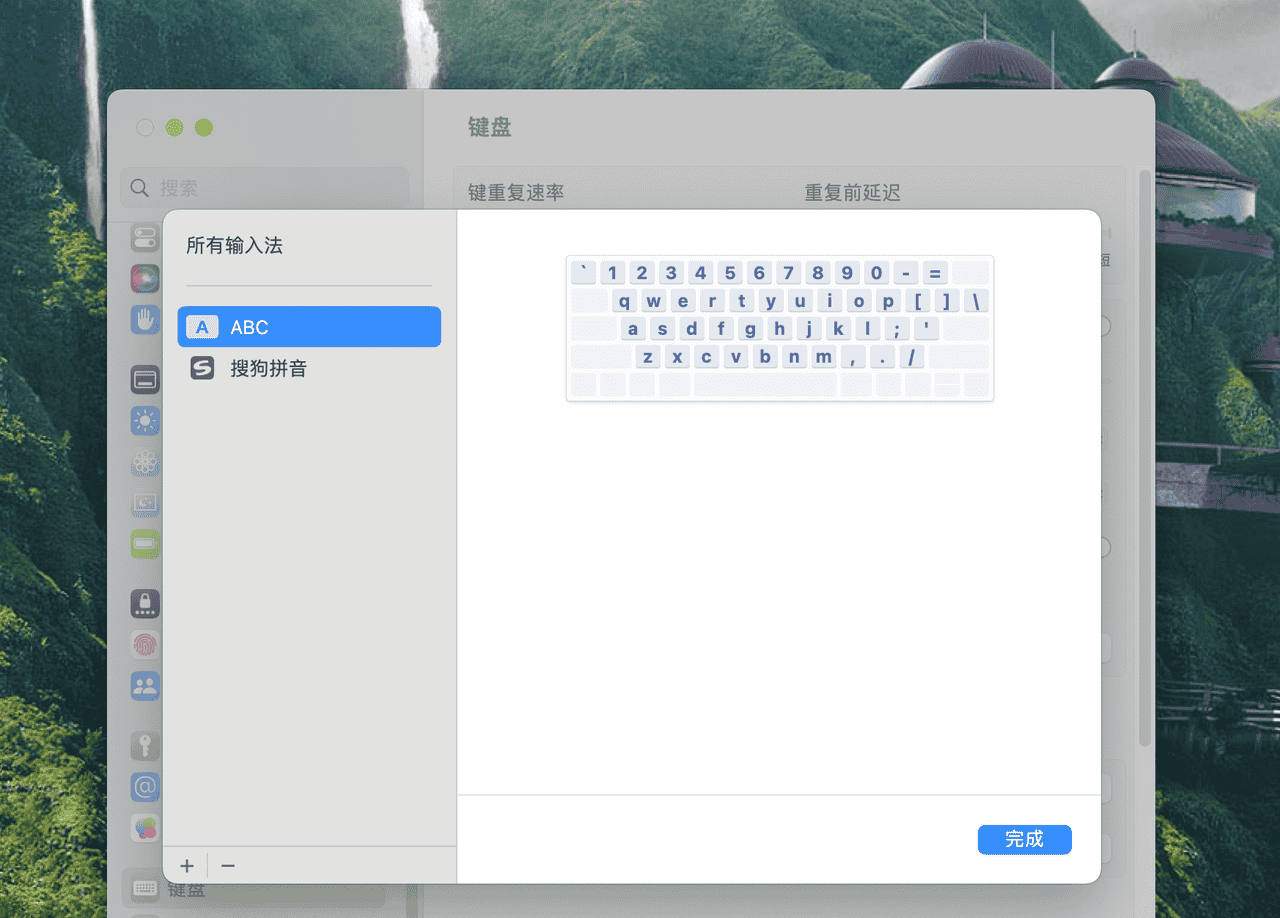Click the Touch ID fingerprint icon
Viewport: 1280px width, 918px height.
145,645
